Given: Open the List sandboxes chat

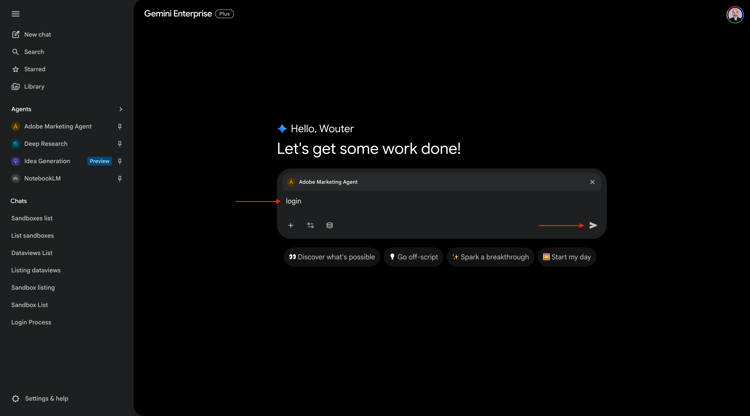Looking at the screenshot, I should click(x=33, y=235).
